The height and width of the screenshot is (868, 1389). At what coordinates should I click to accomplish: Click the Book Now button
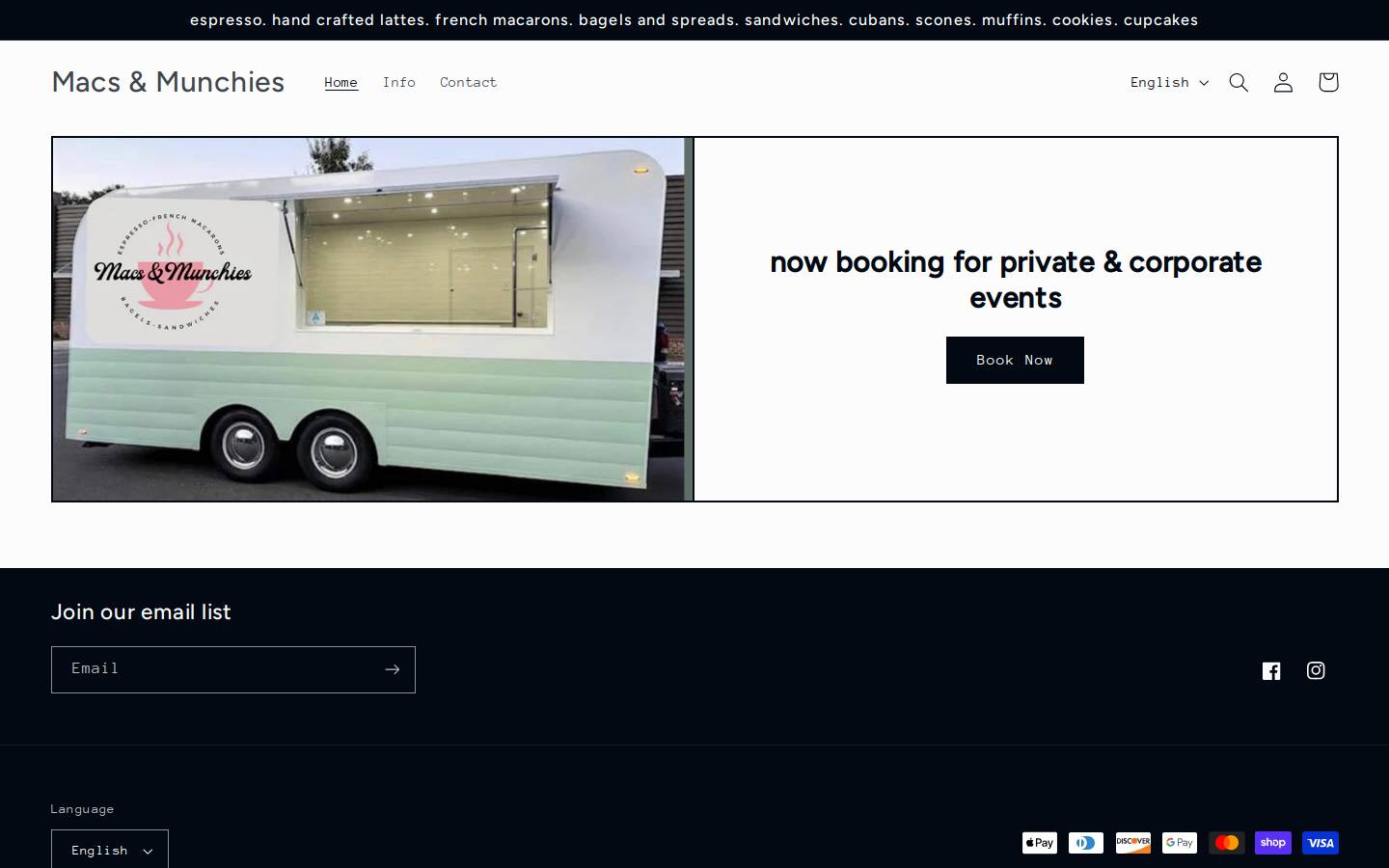pos(1015,360)
